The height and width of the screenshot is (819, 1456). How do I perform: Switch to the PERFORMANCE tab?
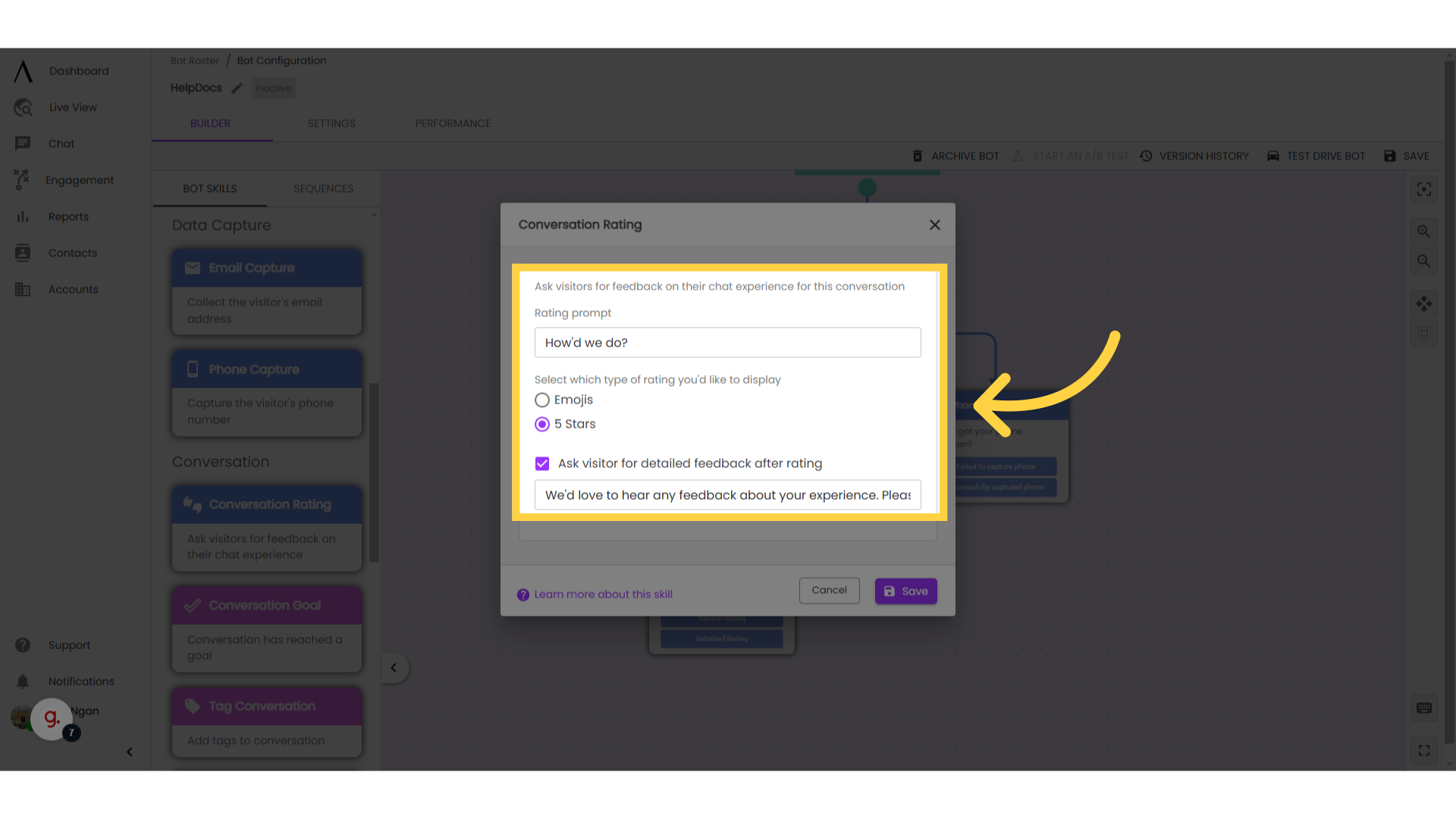[453, 123]
